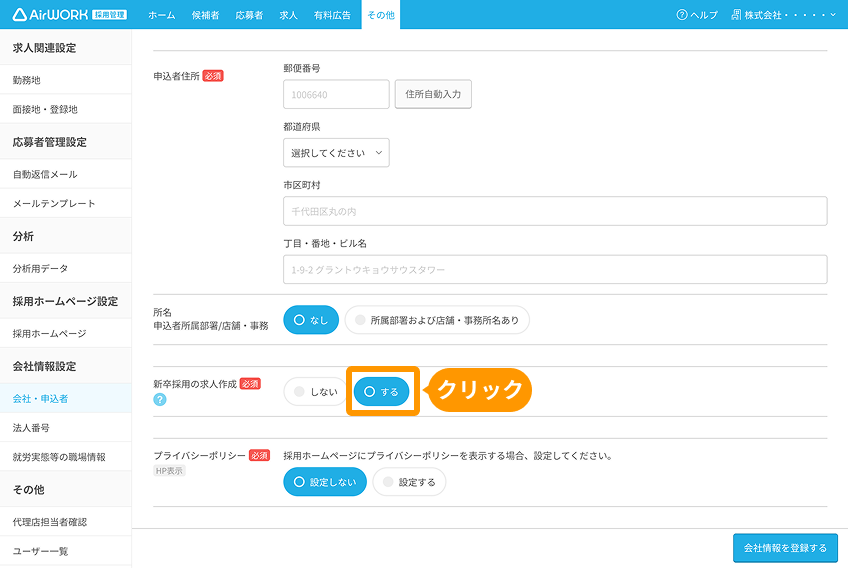Select 設定しない for privacy policy
The image size is (848, 568).
coord(324,482)
